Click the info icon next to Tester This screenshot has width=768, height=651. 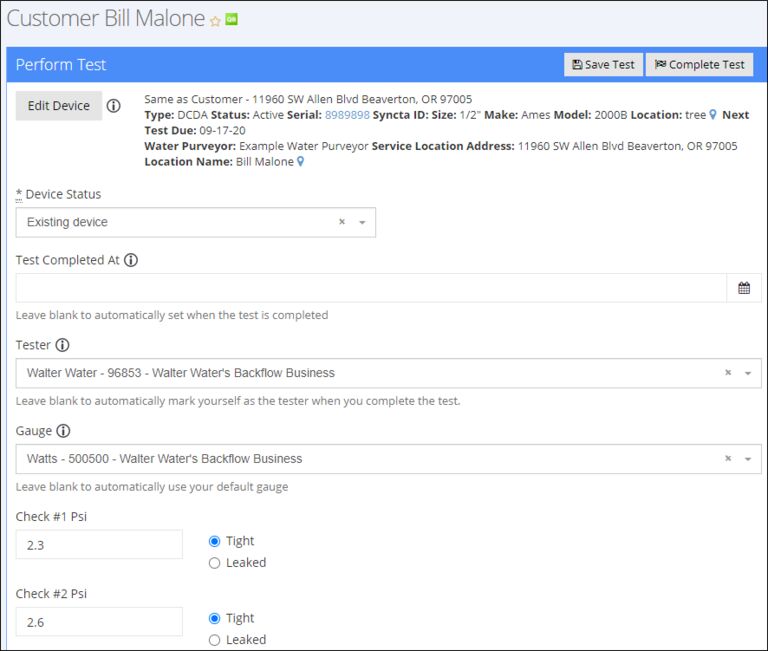tap(62, 345)
